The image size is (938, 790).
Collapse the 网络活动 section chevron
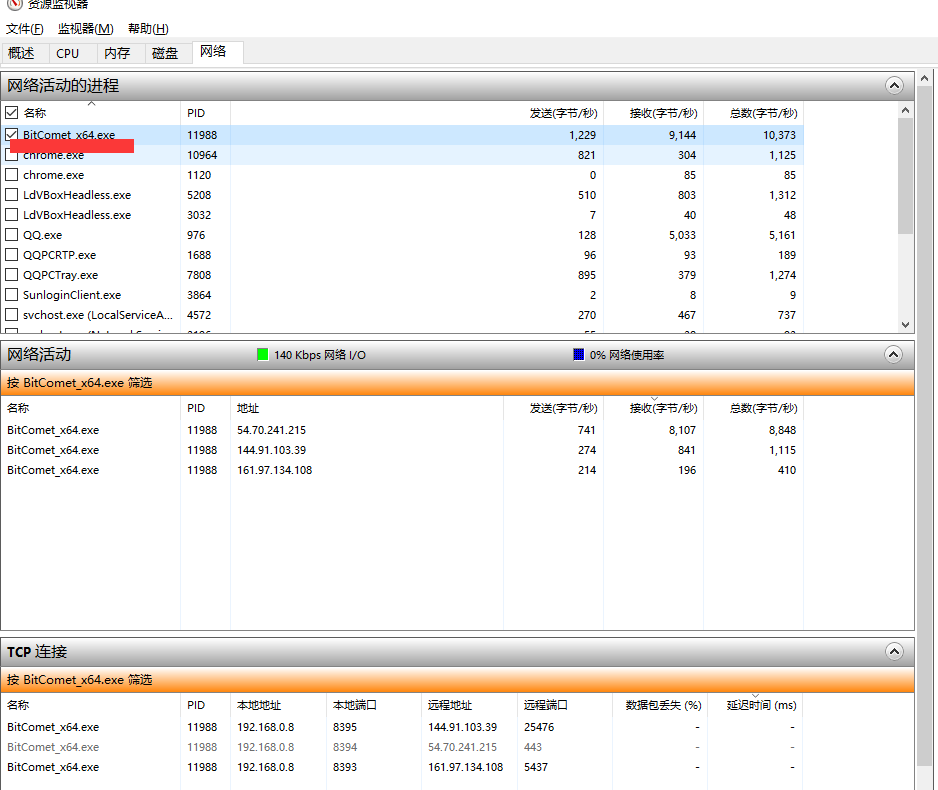pos(894,354)
